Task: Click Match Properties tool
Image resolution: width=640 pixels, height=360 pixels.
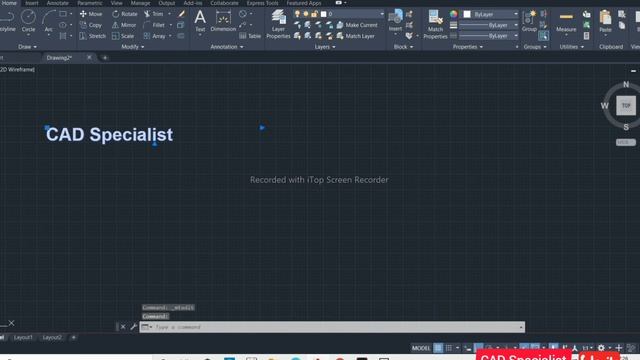Action: pos(435,24)
